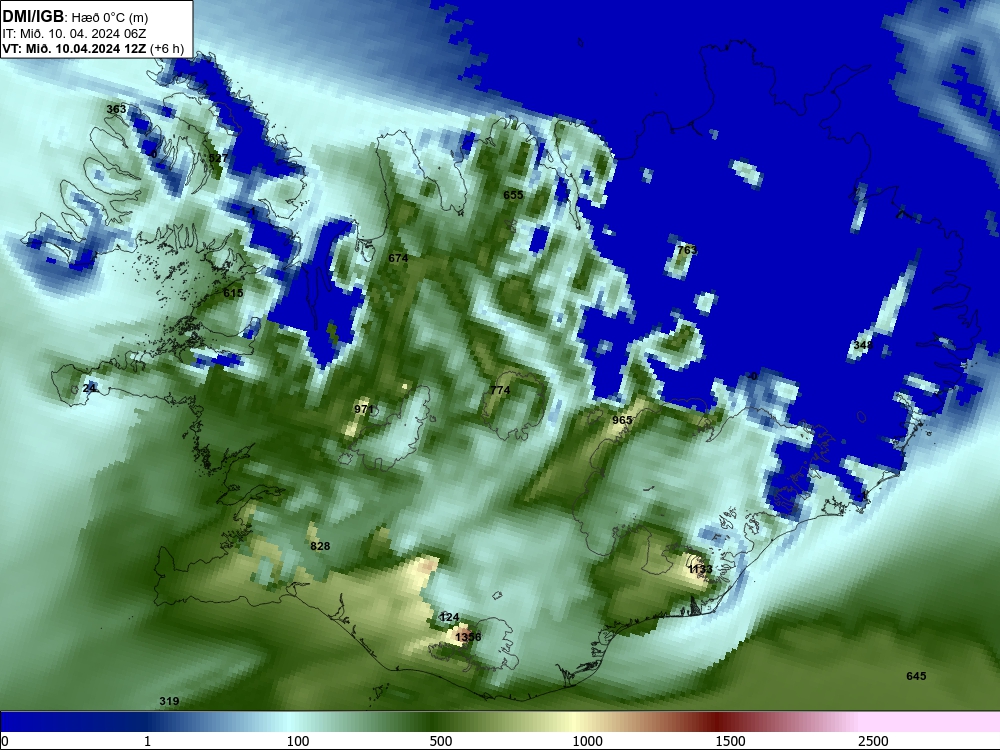Click the 965 elevation value

click(622, 420)
